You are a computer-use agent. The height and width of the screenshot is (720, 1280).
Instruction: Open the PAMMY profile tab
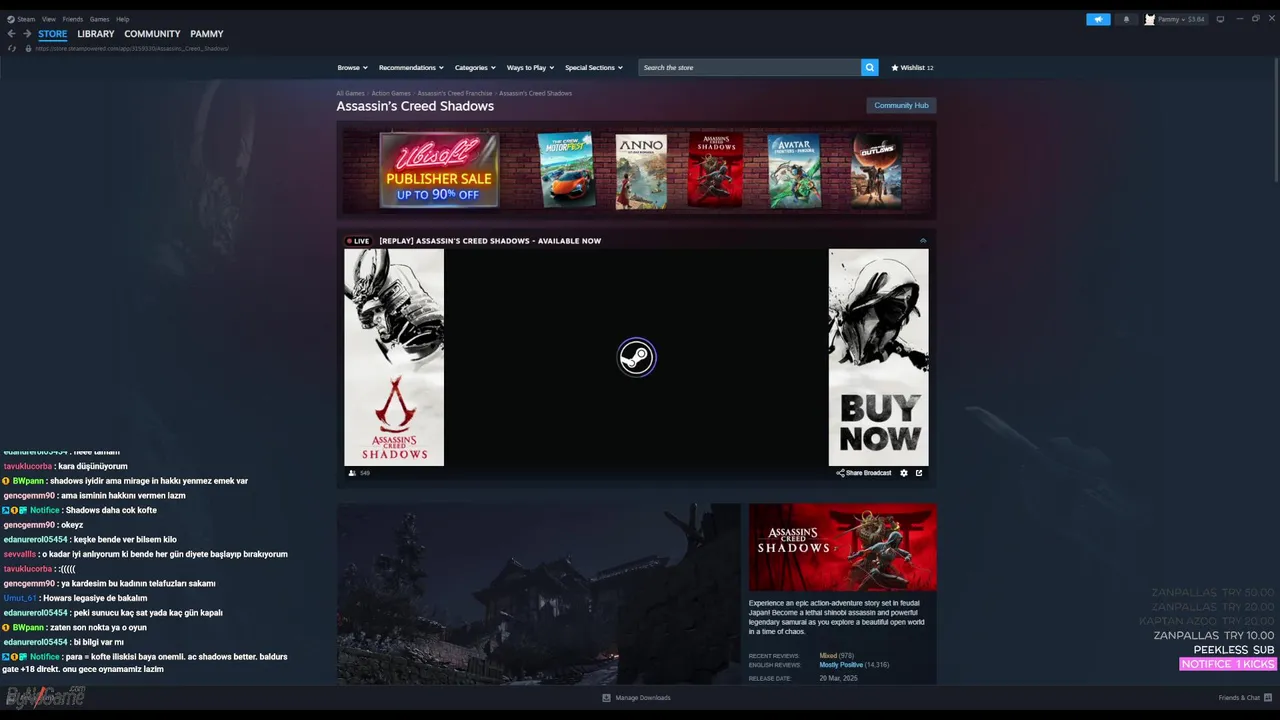pos(207,34)
